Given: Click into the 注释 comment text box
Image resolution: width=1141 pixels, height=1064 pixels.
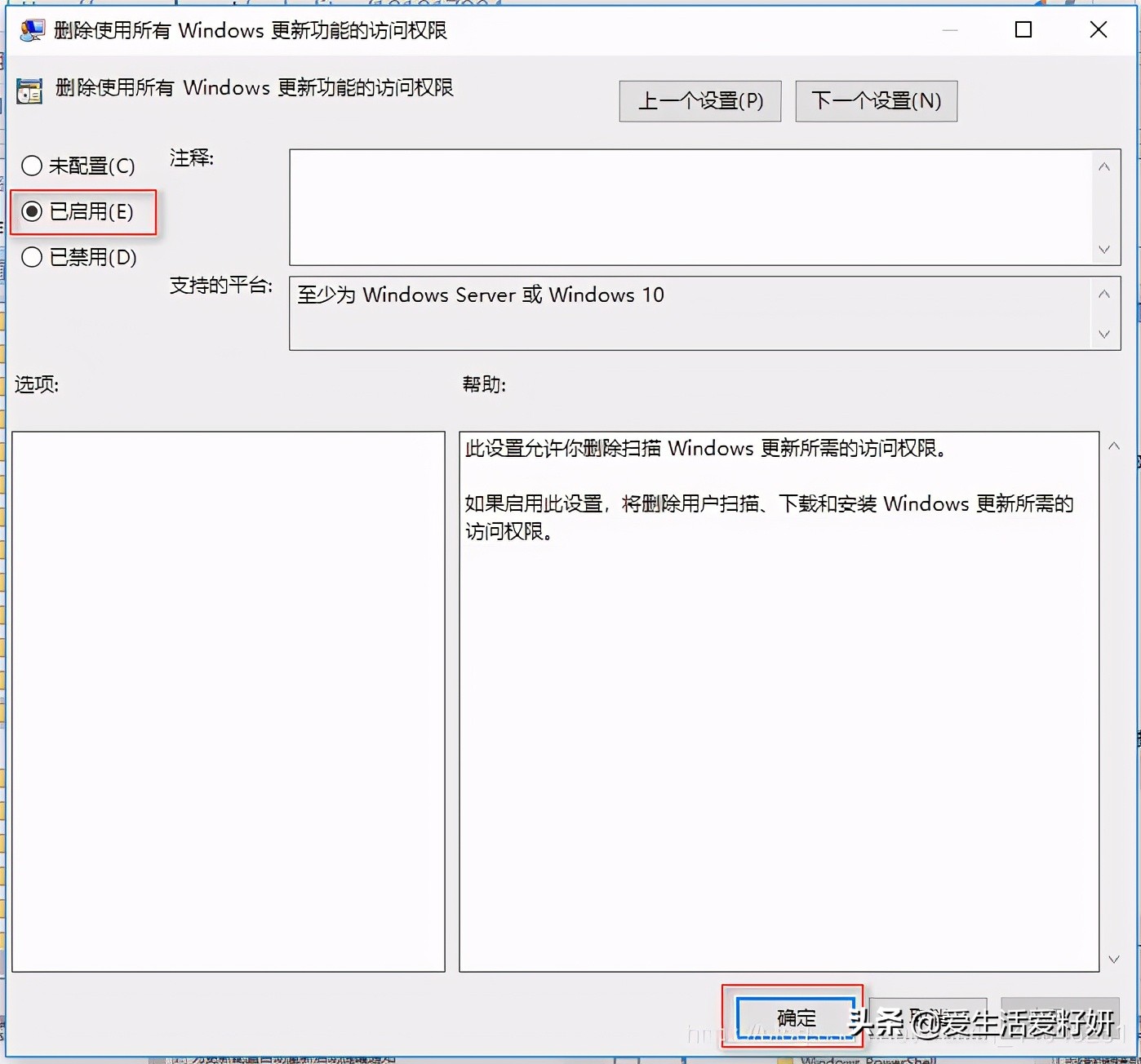Looking at the screenshot, I should (x=690, y=207).
